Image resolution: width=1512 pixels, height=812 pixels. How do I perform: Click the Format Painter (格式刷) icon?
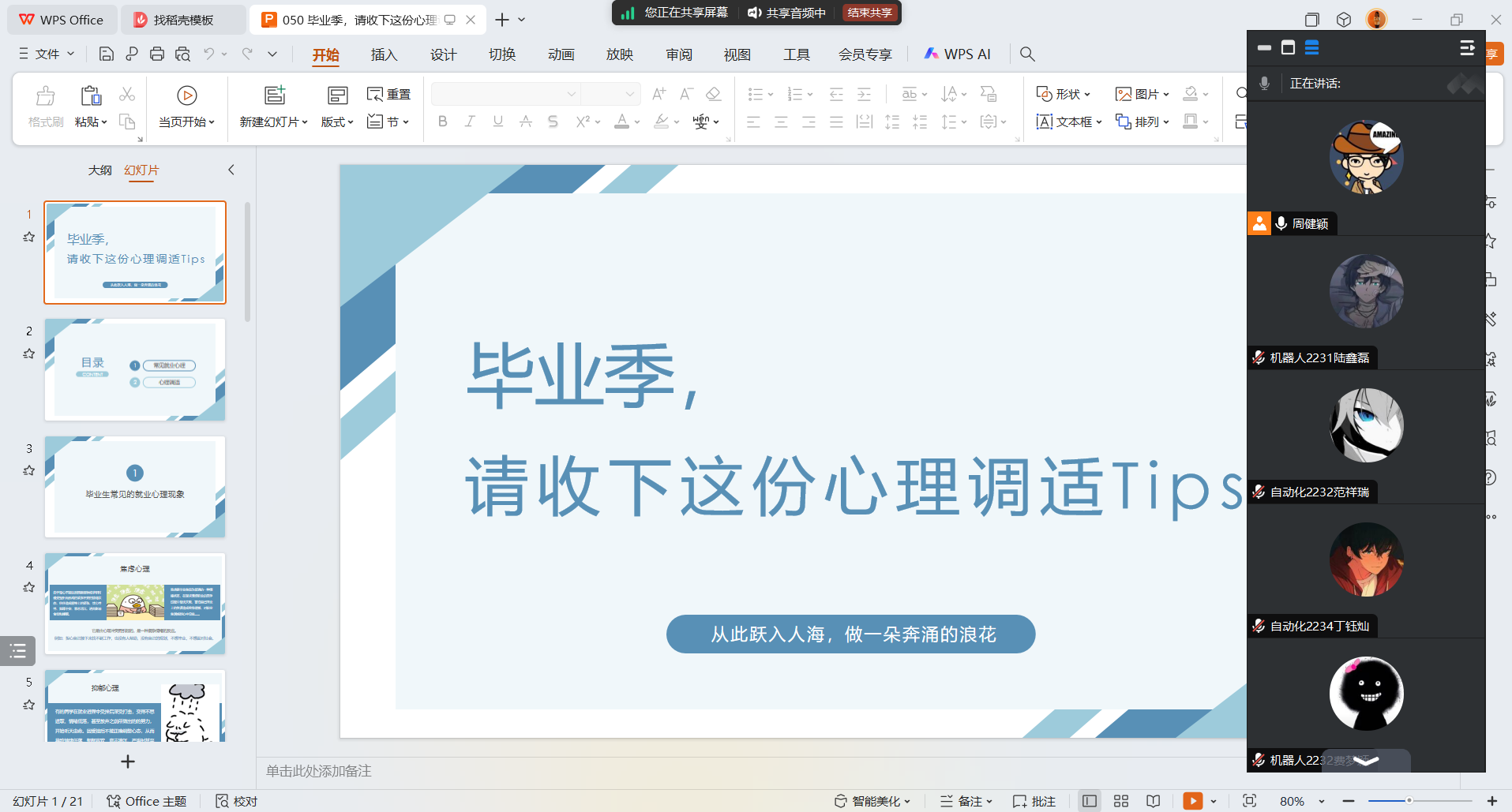(45, 106)
